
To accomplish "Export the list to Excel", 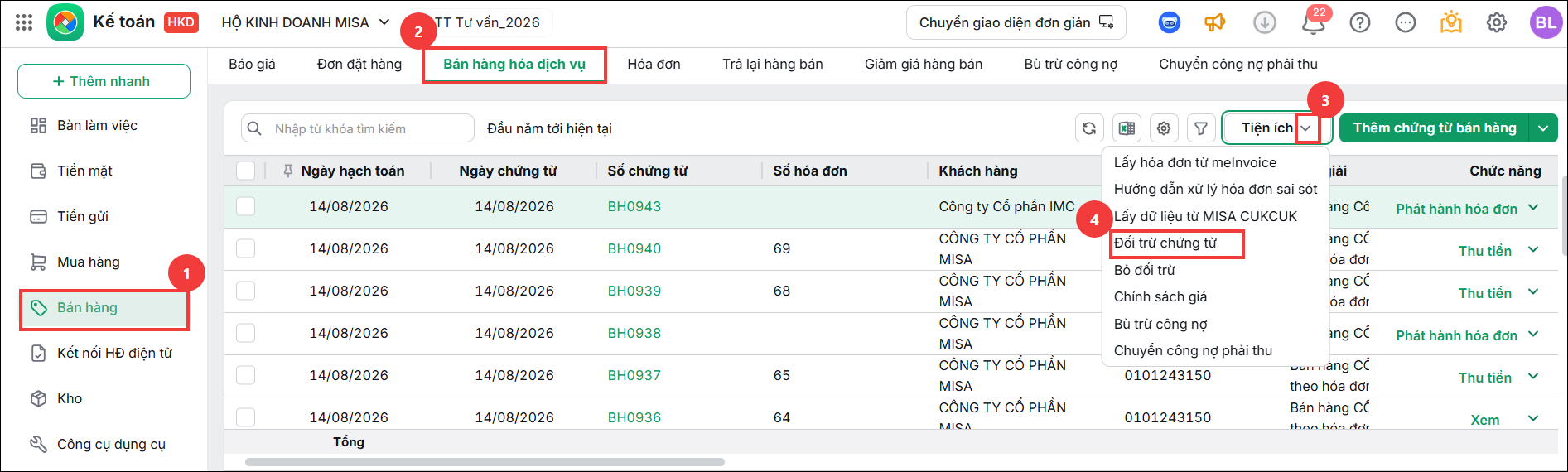I will click(1127, 128).
